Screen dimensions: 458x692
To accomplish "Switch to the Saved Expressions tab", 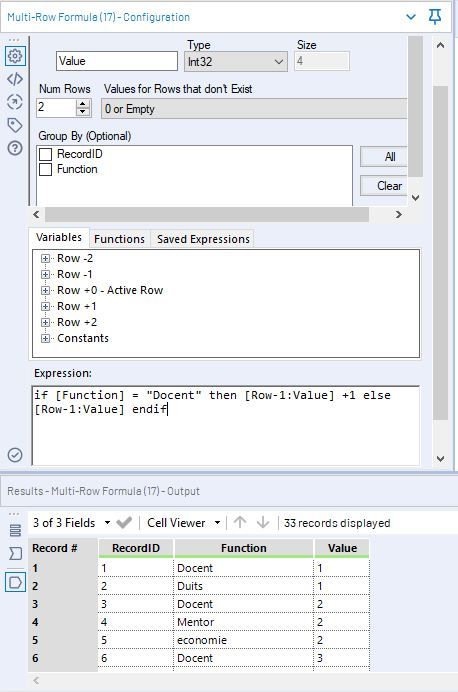I will (x=203, y=239).
